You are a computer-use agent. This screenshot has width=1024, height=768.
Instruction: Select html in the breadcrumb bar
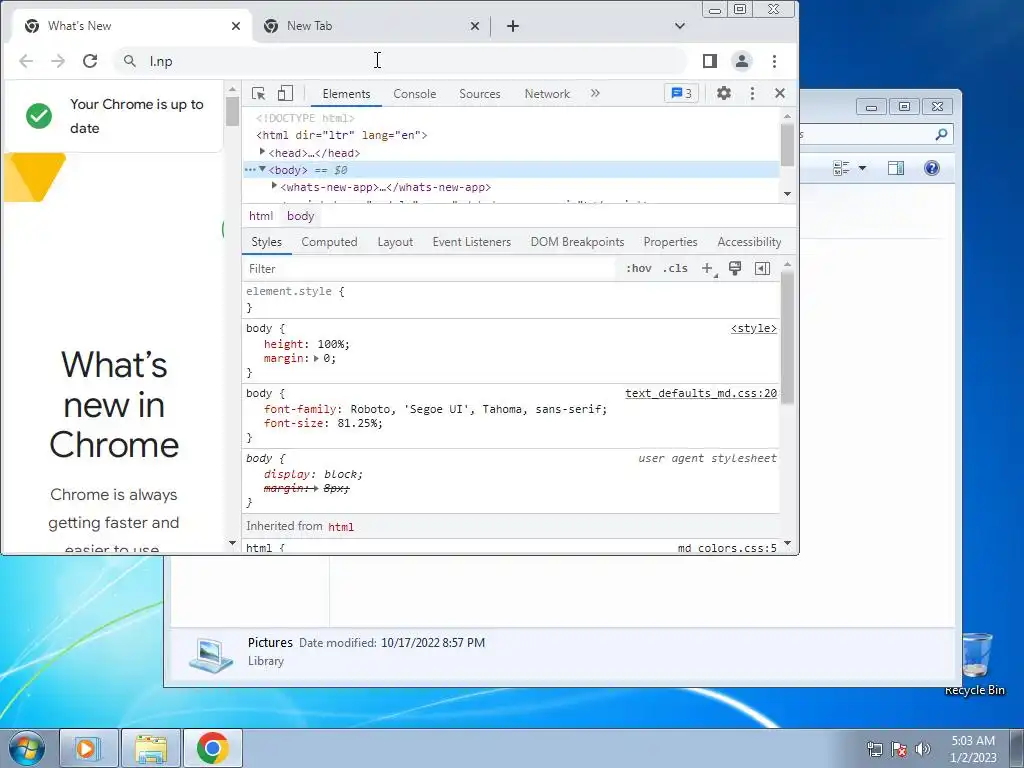tap(261, 216)
